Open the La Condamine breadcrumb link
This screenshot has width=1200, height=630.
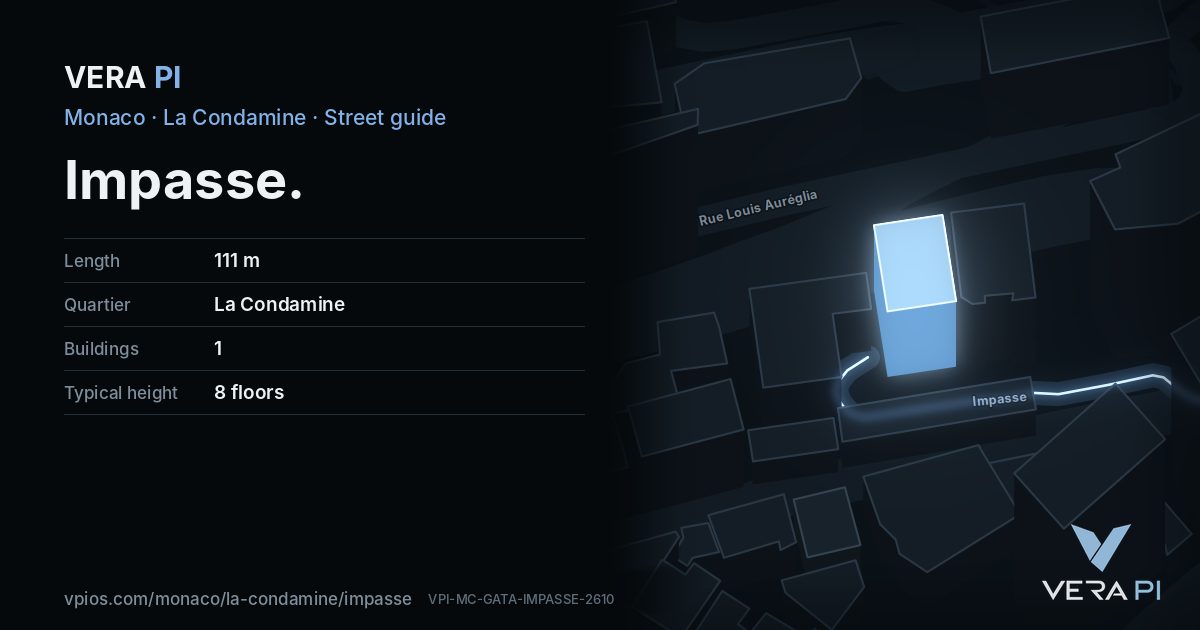[234, 117]
